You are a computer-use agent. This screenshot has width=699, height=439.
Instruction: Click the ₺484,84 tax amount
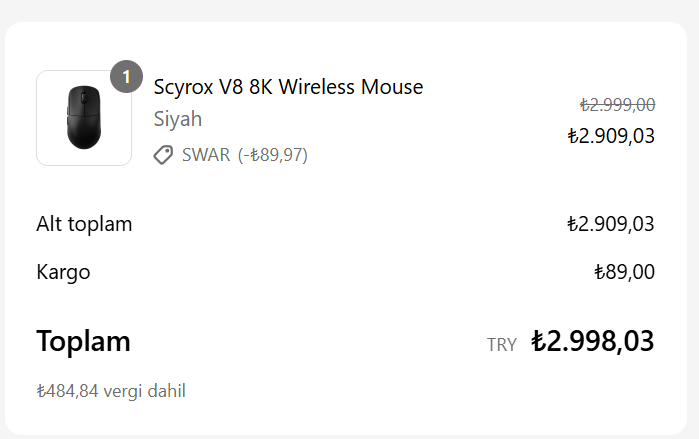click(66, 391)
